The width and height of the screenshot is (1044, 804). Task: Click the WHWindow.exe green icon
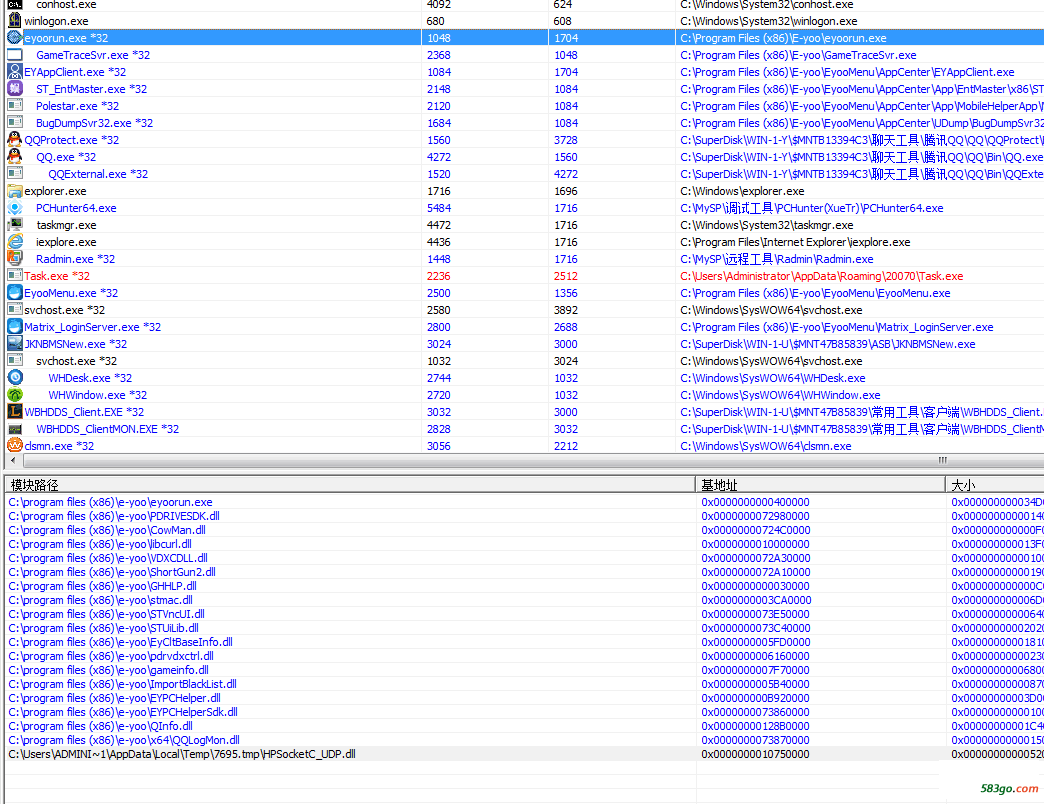[15, 395]
